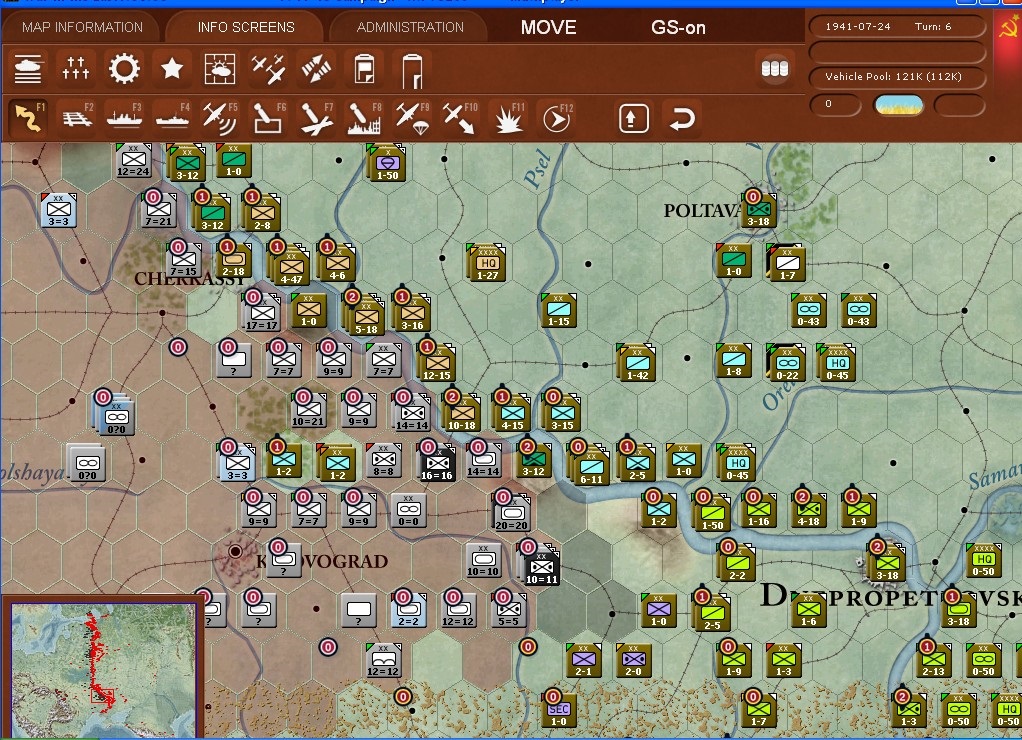Select the 17=17 enemy unit near Cherkassy

(x=262, y=312)
